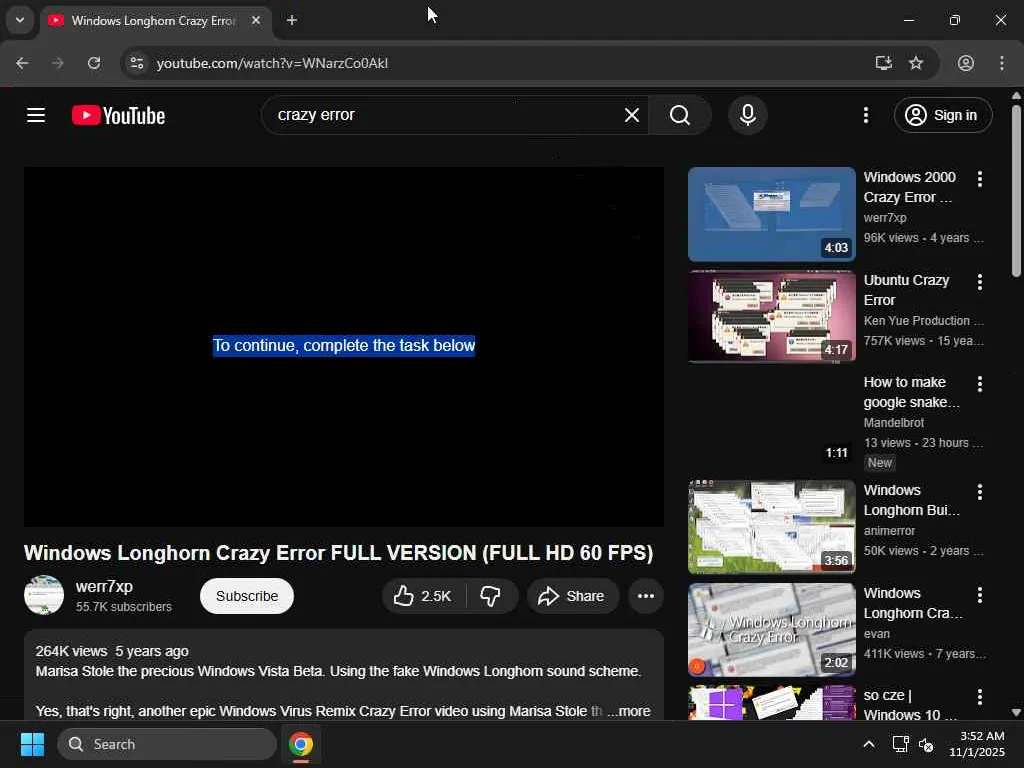Click the Sign in button
The image size is (1024, 768).
[x=942, y=116]
